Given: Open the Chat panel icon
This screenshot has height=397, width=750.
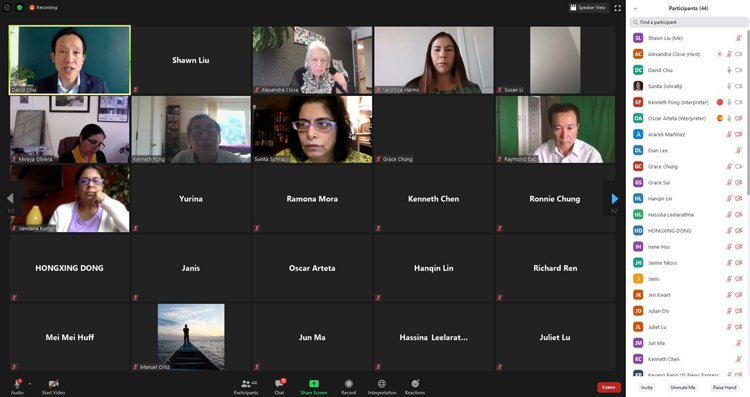Looking at the screenshot, I should pyautogui.click(x=279, y=384).
